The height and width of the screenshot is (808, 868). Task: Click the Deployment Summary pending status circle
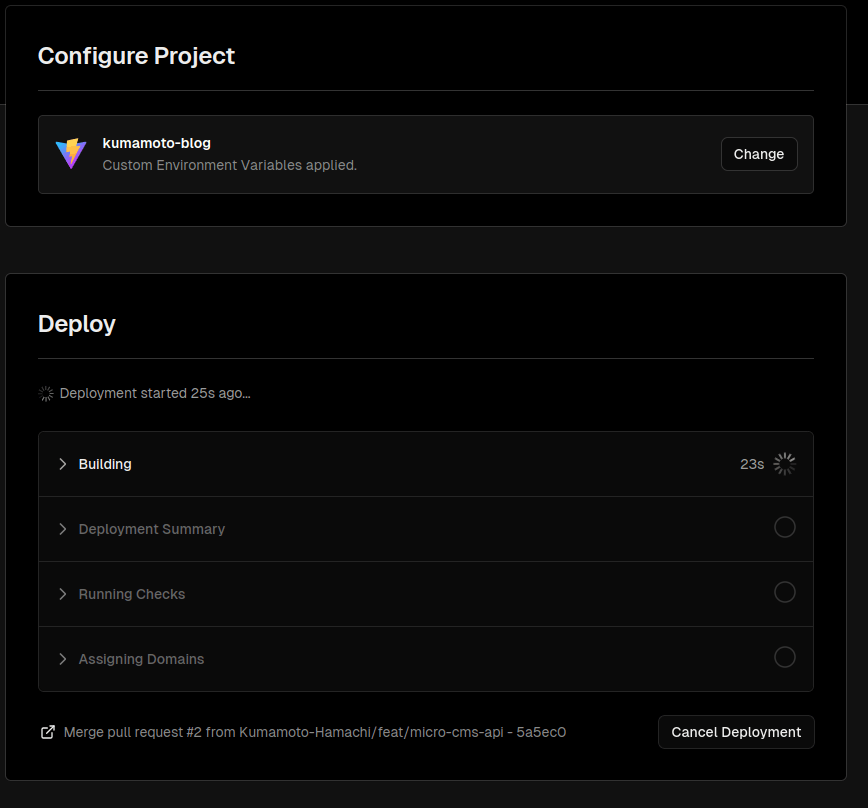point(784,527)
